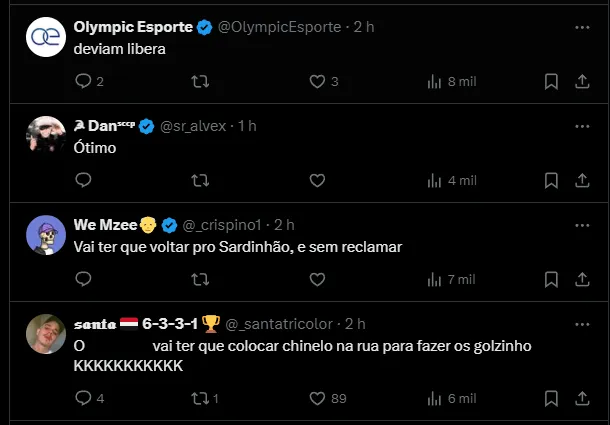Screen dimensions: 610x425
Task: Click the We Mzee profile avatar
Action: [x=46, y=234]
